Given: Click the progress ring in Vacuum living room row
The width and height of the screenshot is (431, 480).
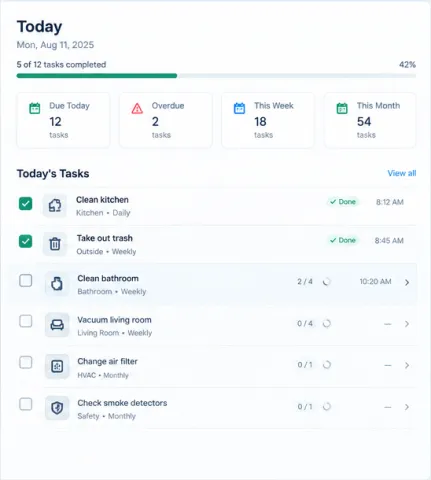Looking at the screenshot, I should coord(327,323).
